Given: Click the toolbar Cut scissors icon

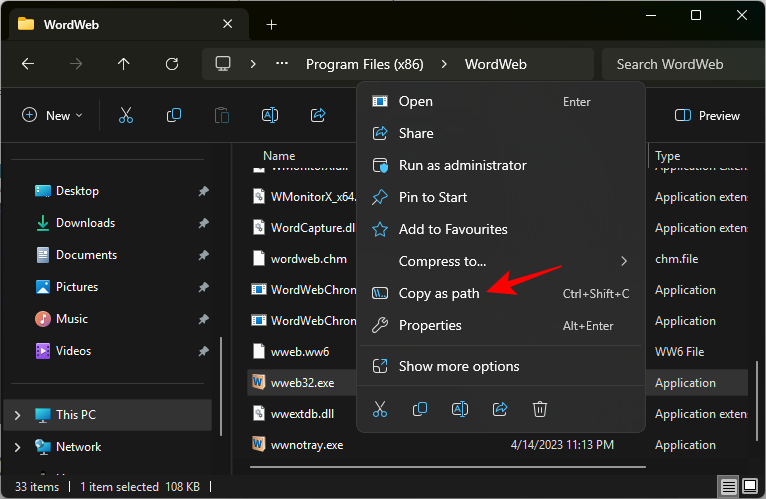Looking at the screenshot, I should click(x=126, y=115).
